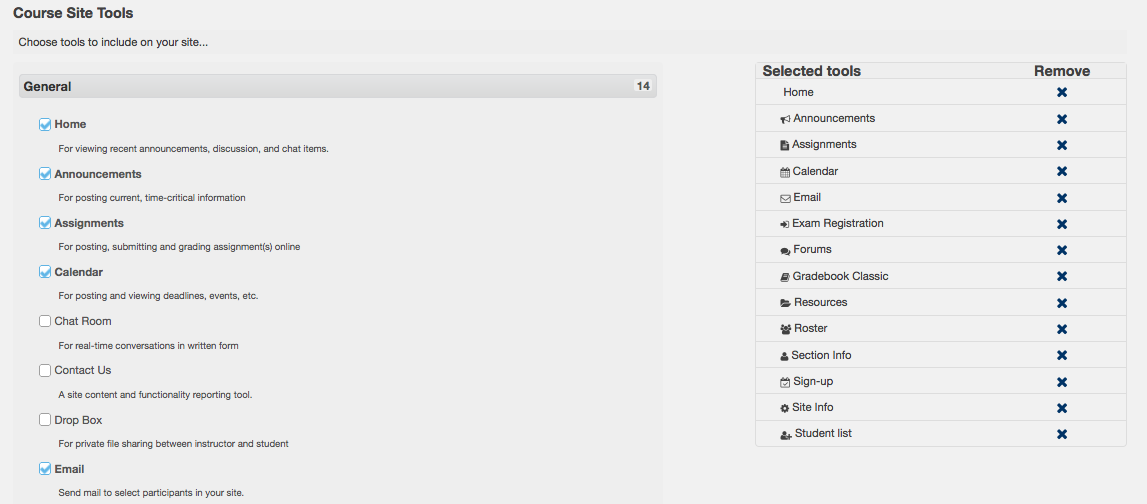The height and width of the screenshot is (504, 1147).
Task: Enable the Chat Room checkbox
Action: click(45, 321)
